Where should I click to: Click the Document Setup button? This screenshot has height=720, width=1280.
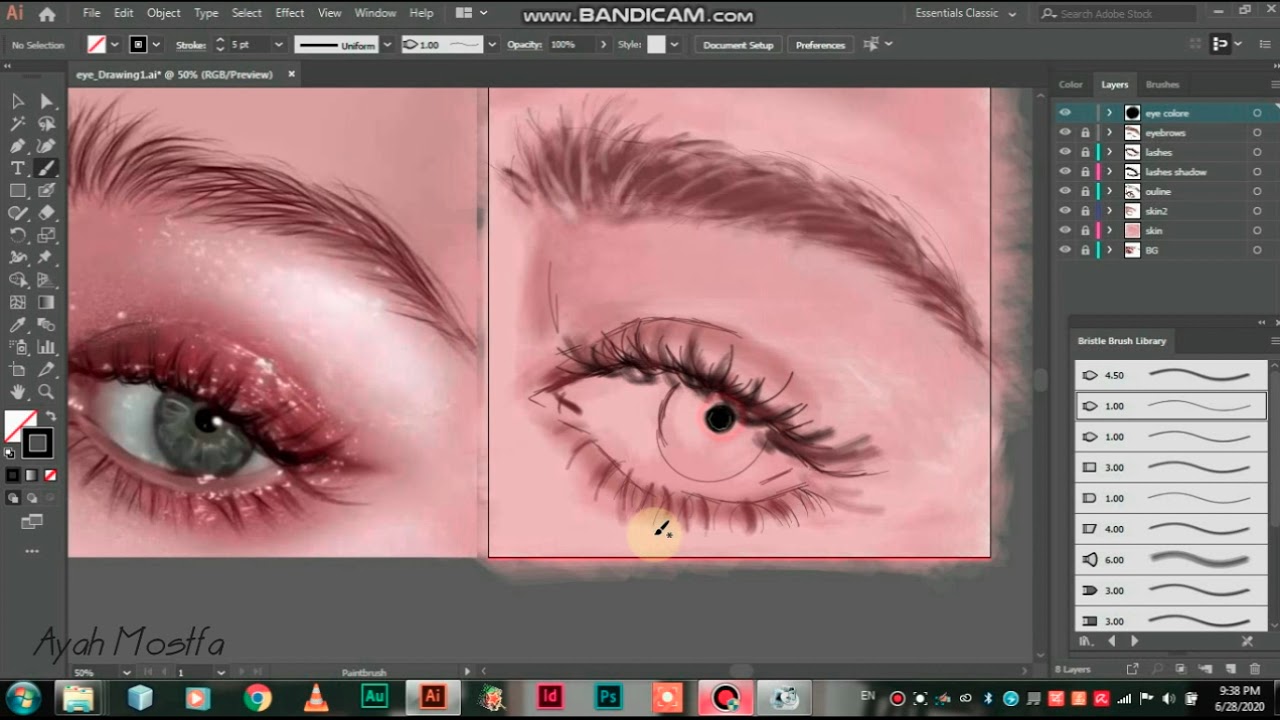point(738,45)
